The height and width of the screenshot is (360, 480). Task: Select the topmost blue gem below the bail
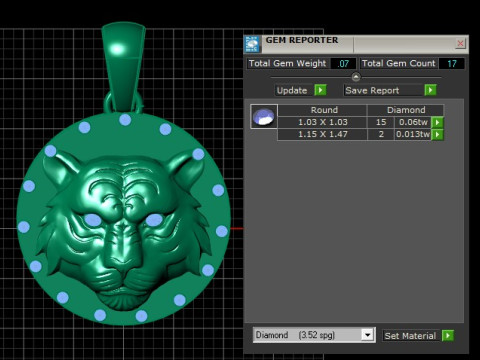click(x=125, y=120)
